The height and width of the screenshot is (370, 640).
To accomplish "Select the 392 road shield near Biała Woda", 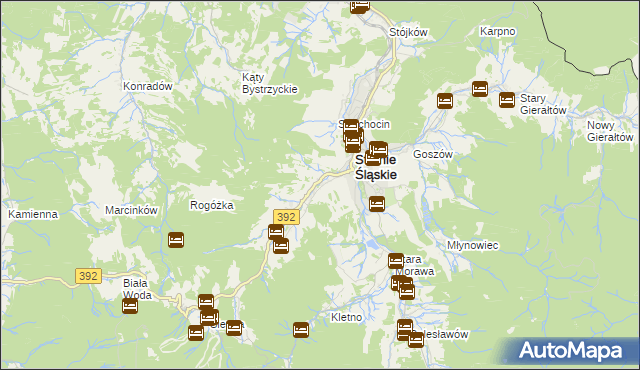I will (89, 276).
